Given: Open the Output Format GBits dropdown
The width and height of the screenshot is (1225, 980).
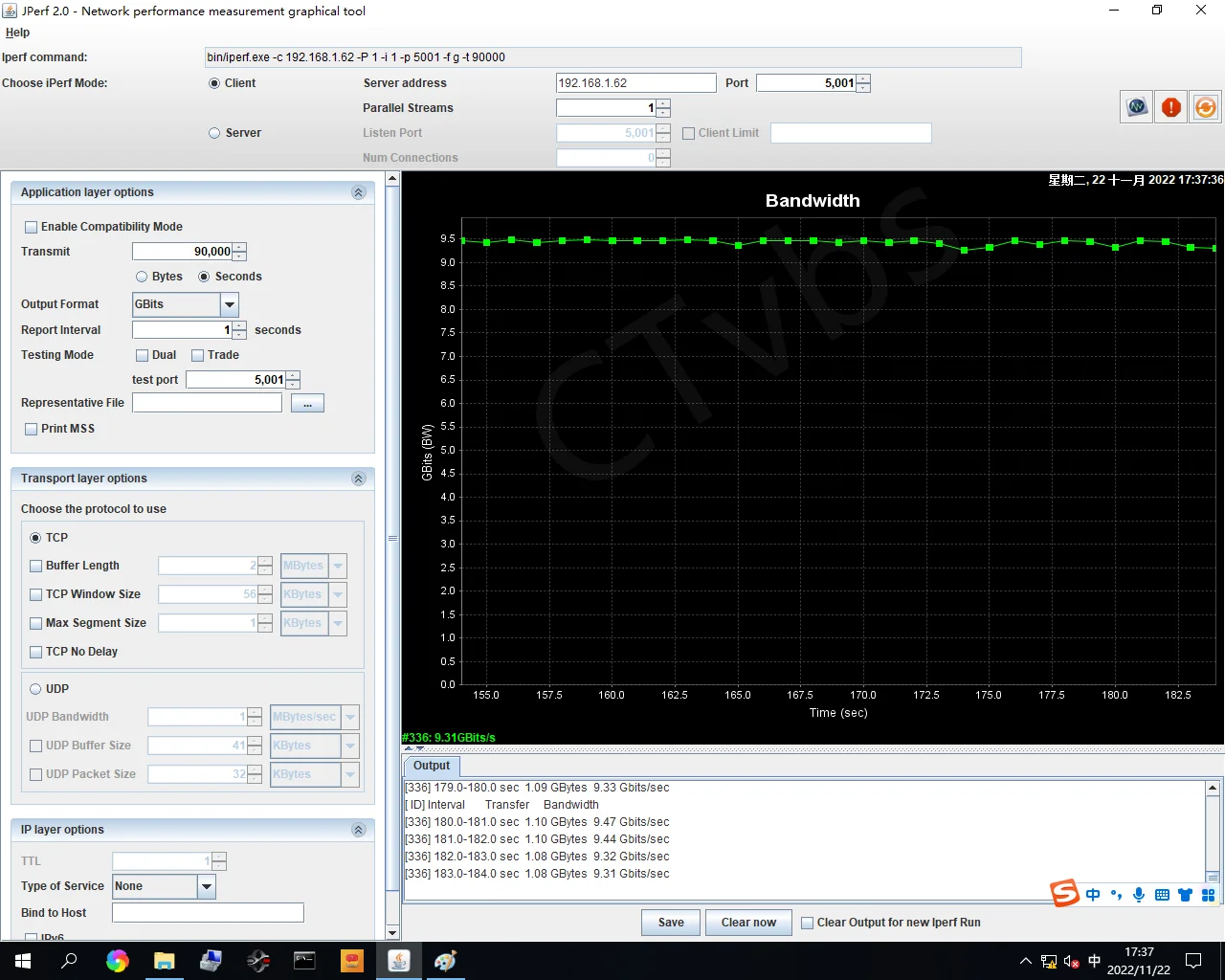Looking at the screenshot, I should point(229,304).
